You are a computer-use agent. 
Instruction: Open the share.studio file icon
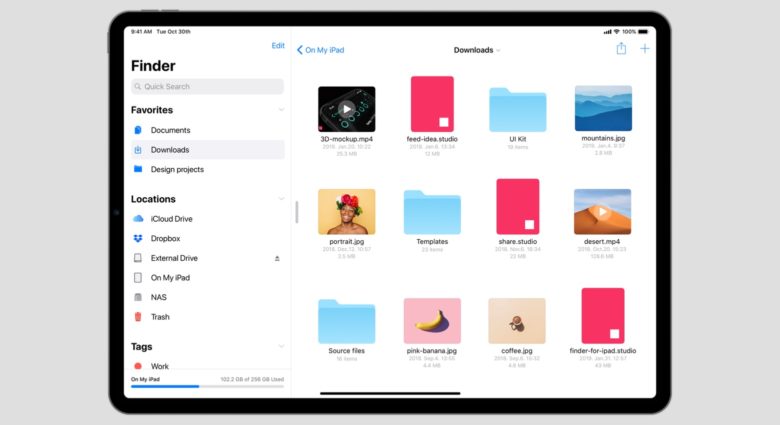point(517,207)
